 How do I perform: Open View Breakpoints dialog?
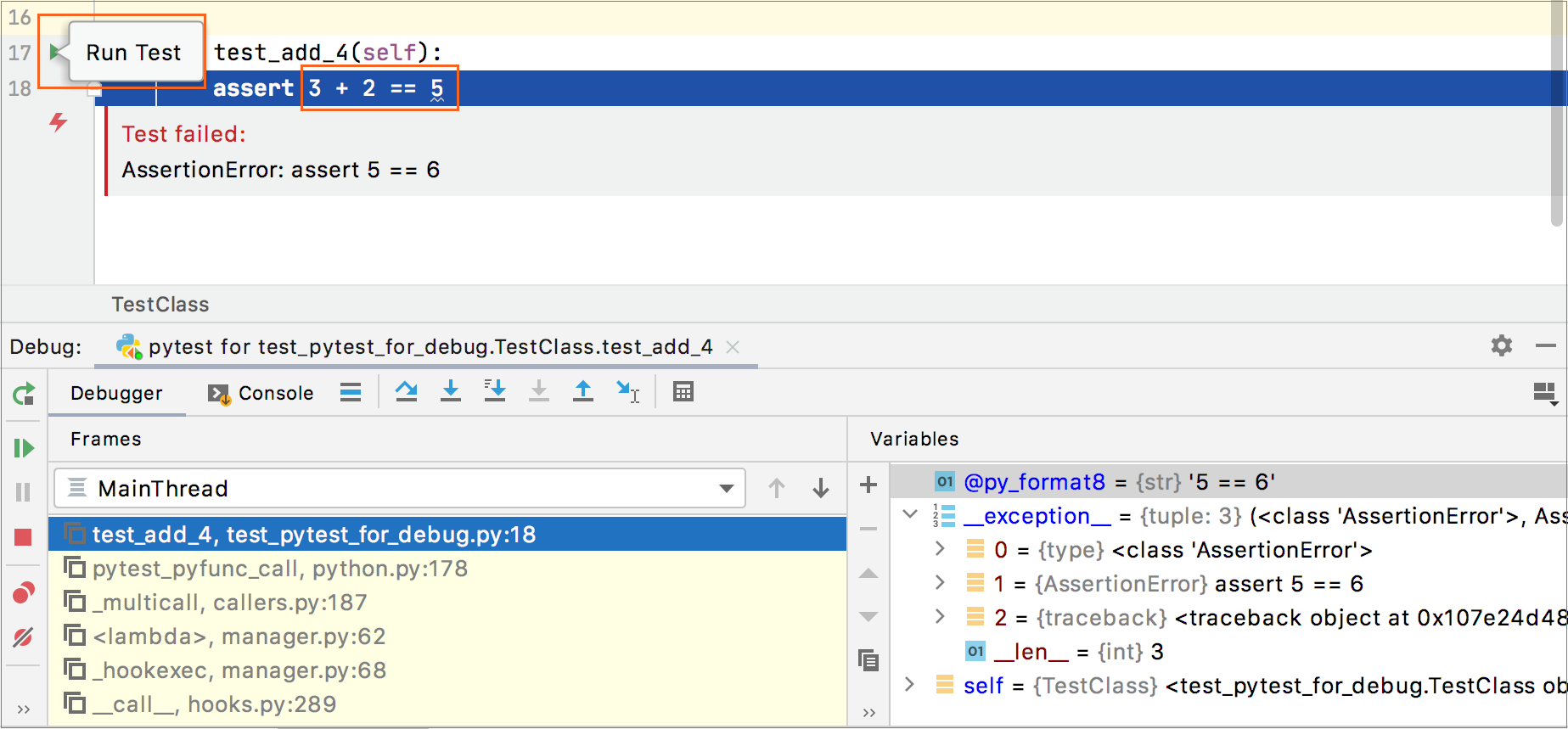tap(24, 592)
